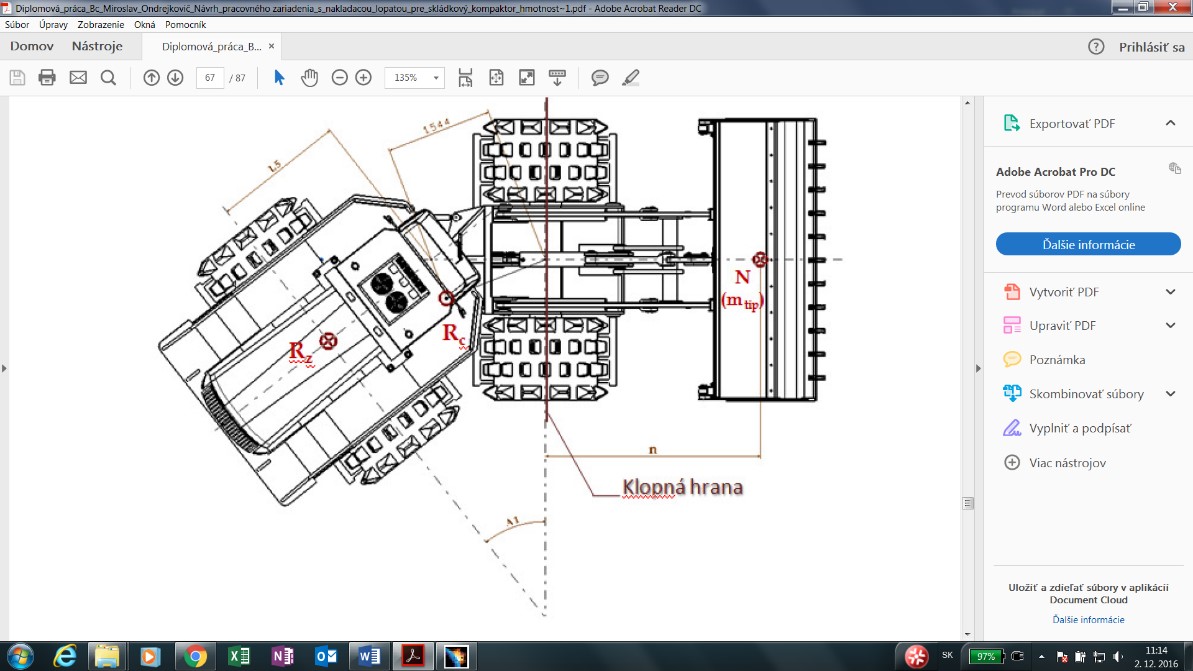The width and height of the screenshot is (1193, 671).
Task: Collapse the Exportovať PDF panel
Action: click(x=1170, y=123)
